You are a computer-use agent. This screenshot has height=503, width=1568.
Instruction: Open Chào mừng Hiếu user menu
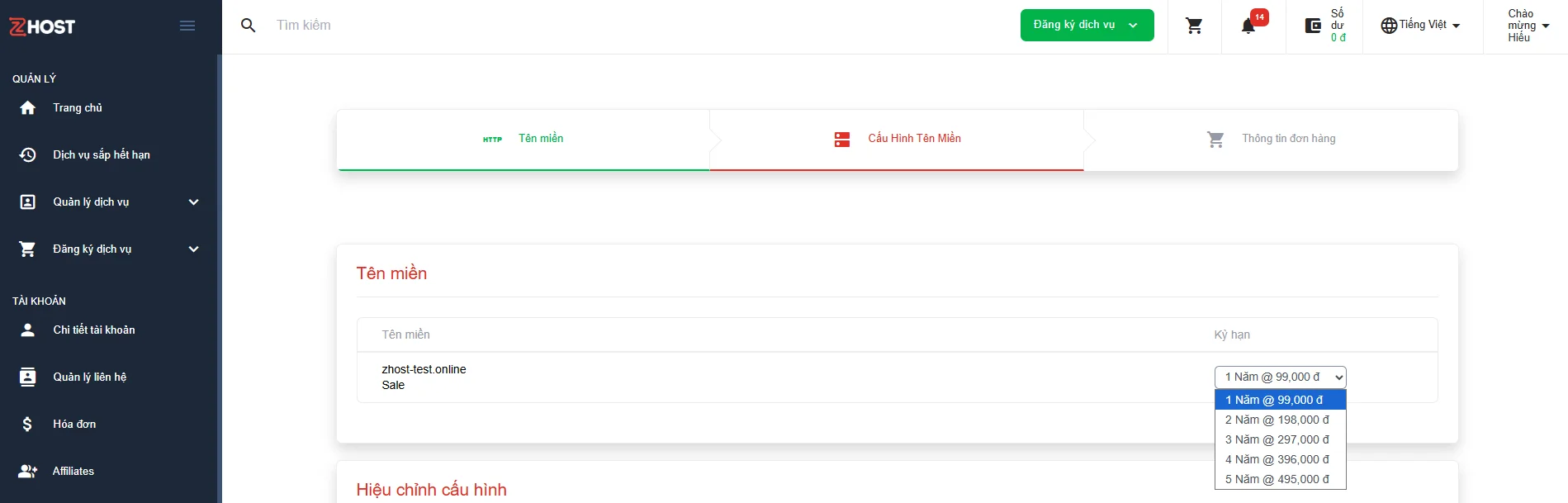point(1528,26)
